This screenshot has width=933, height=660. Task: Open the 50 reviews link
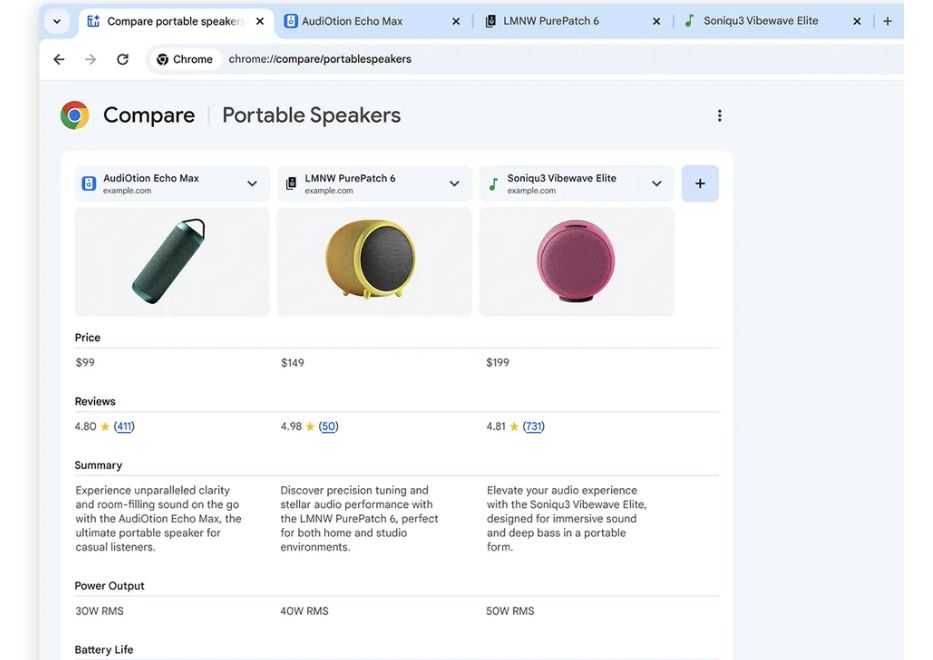[x=329, y=427]
